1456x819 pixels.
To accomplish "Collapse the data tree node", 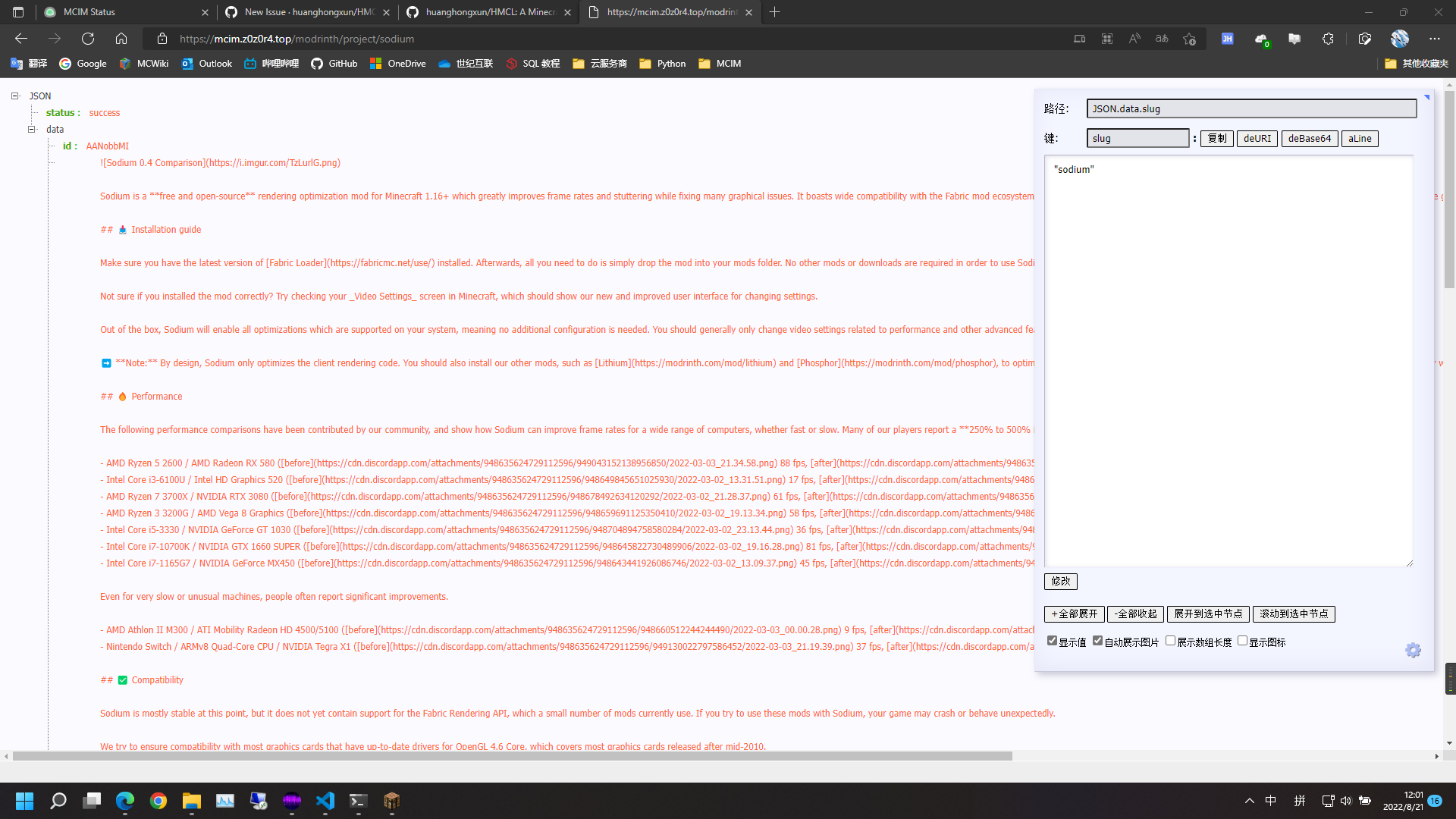I will pos(32,130).
